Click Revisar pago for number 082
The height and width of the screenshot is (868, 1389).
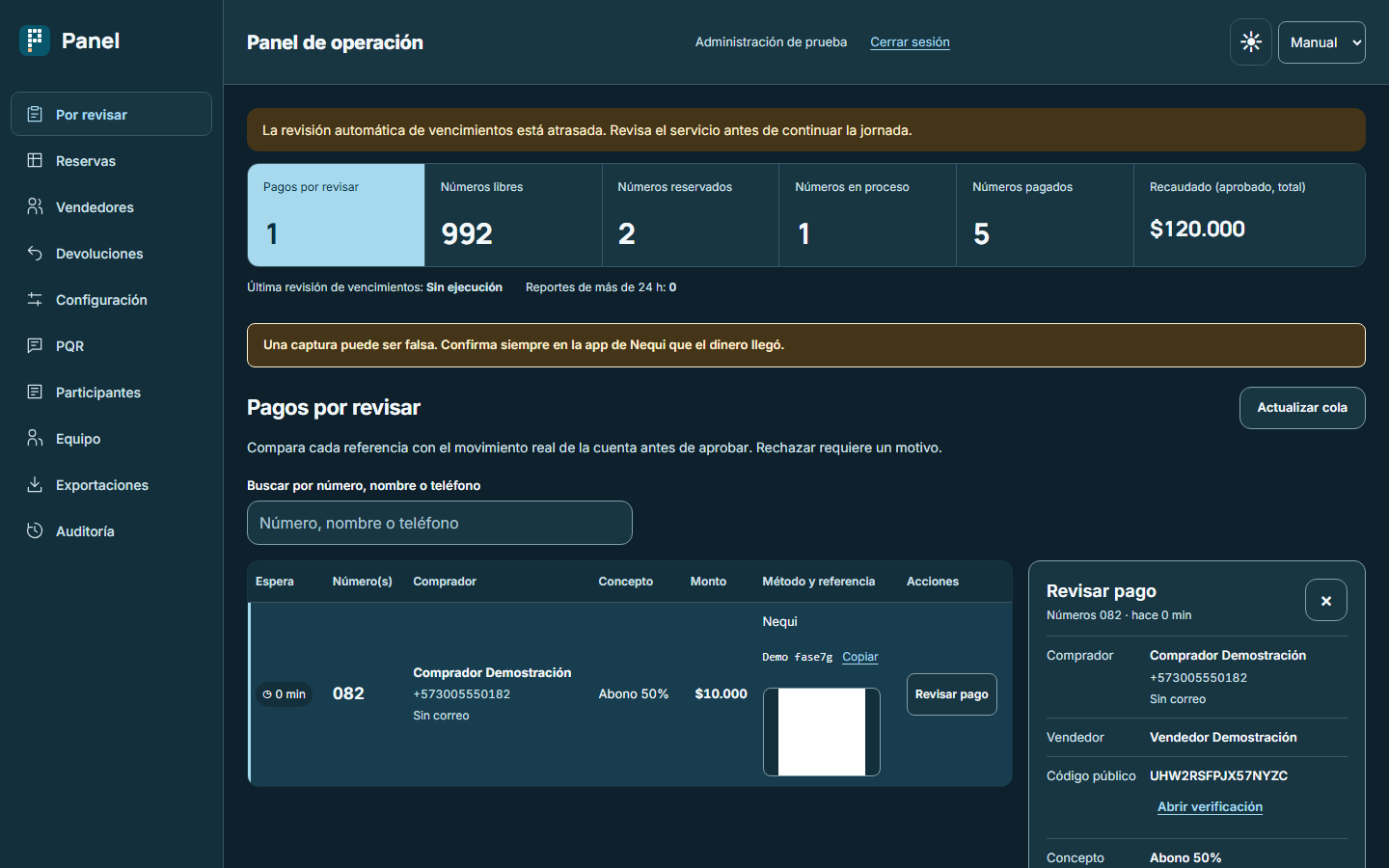point(951,694)
